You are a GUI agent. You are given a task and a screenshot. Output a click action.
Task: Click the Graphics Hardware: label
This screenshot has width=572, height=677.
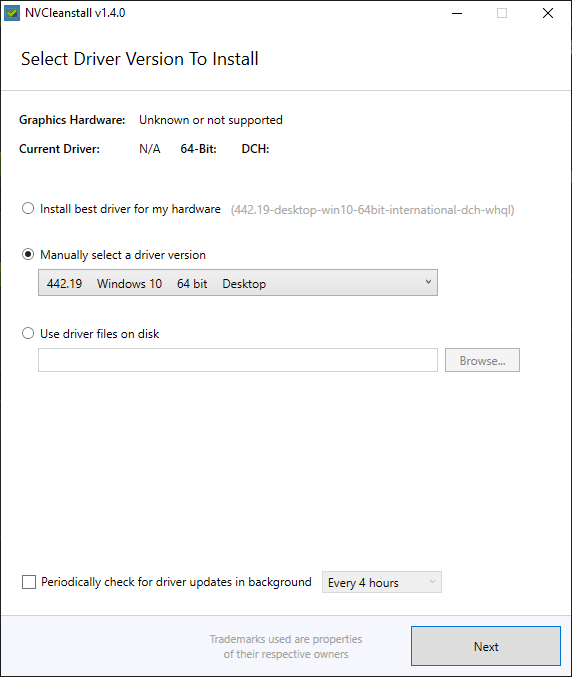[x=72, y=120]
